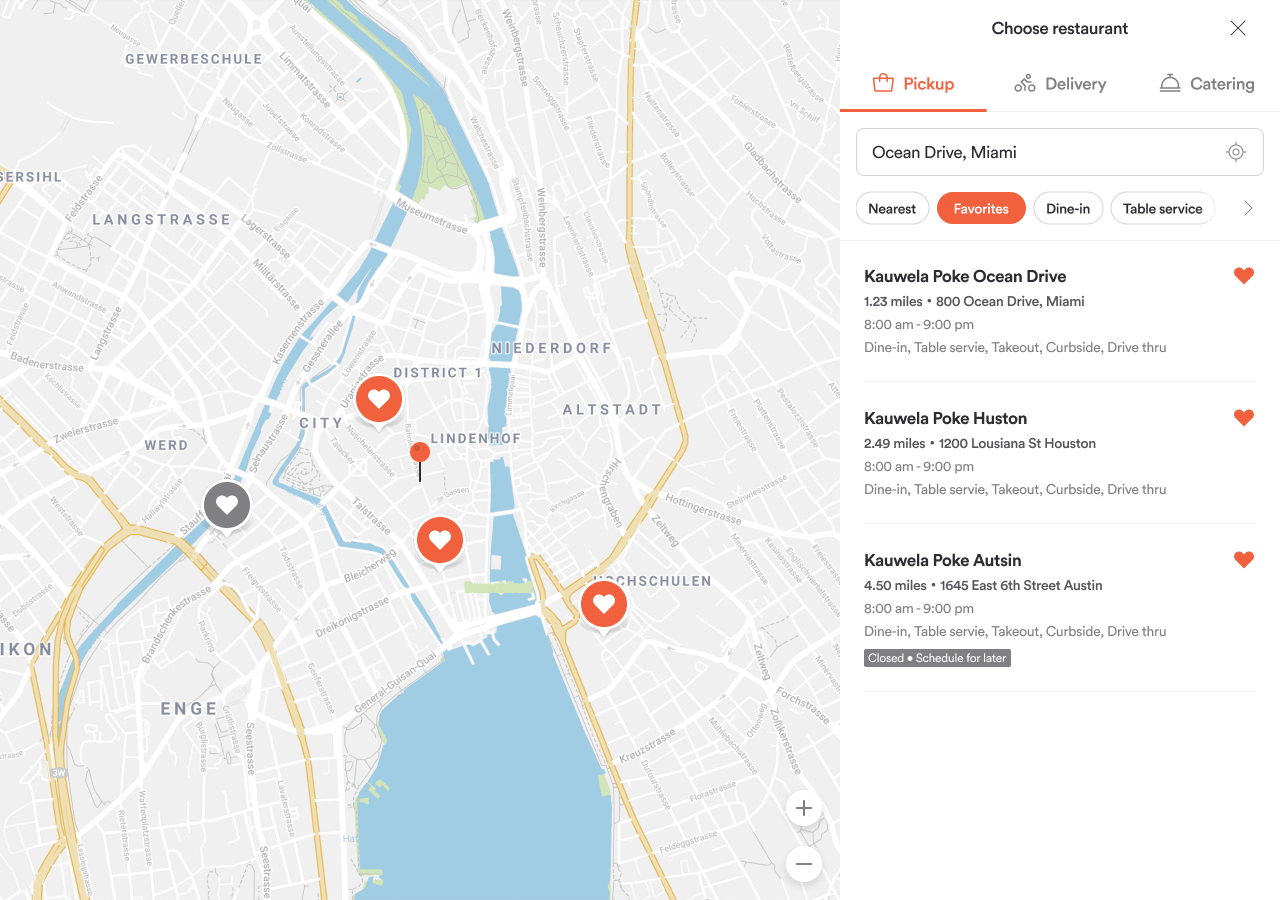This screenshot has height=900, width=1280.
Task: Click the shopping bag Pickup icon
Action: 883,83
